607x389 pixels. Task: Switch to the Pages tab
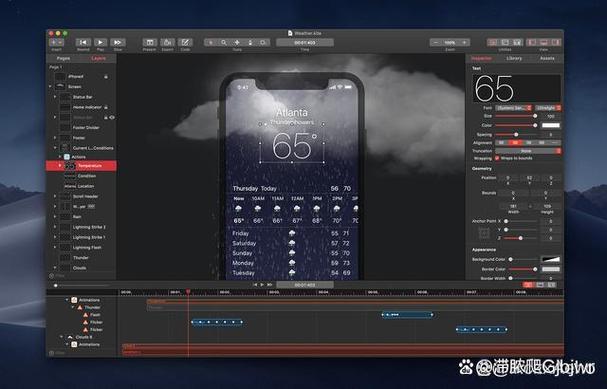coord(63,58)
